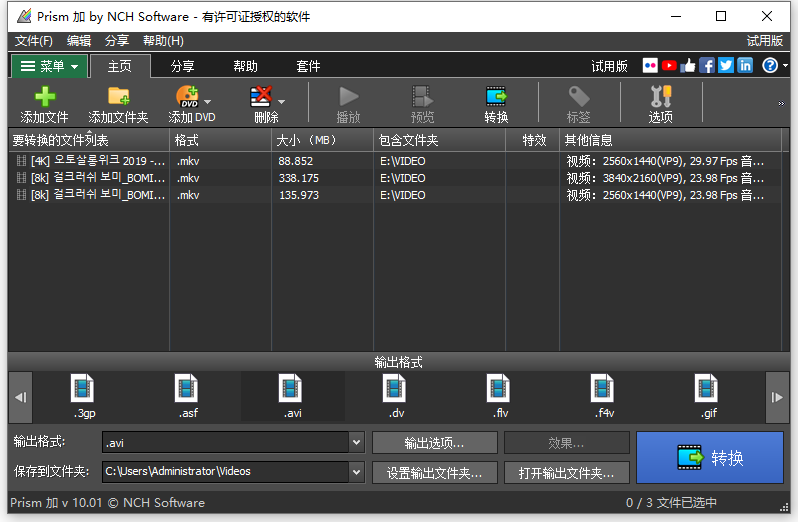Image resolution: width=798 pixels, height=522 pixels.
Task: Expand the Delete (删除) dropdown arrow
Action: [281, 102]
